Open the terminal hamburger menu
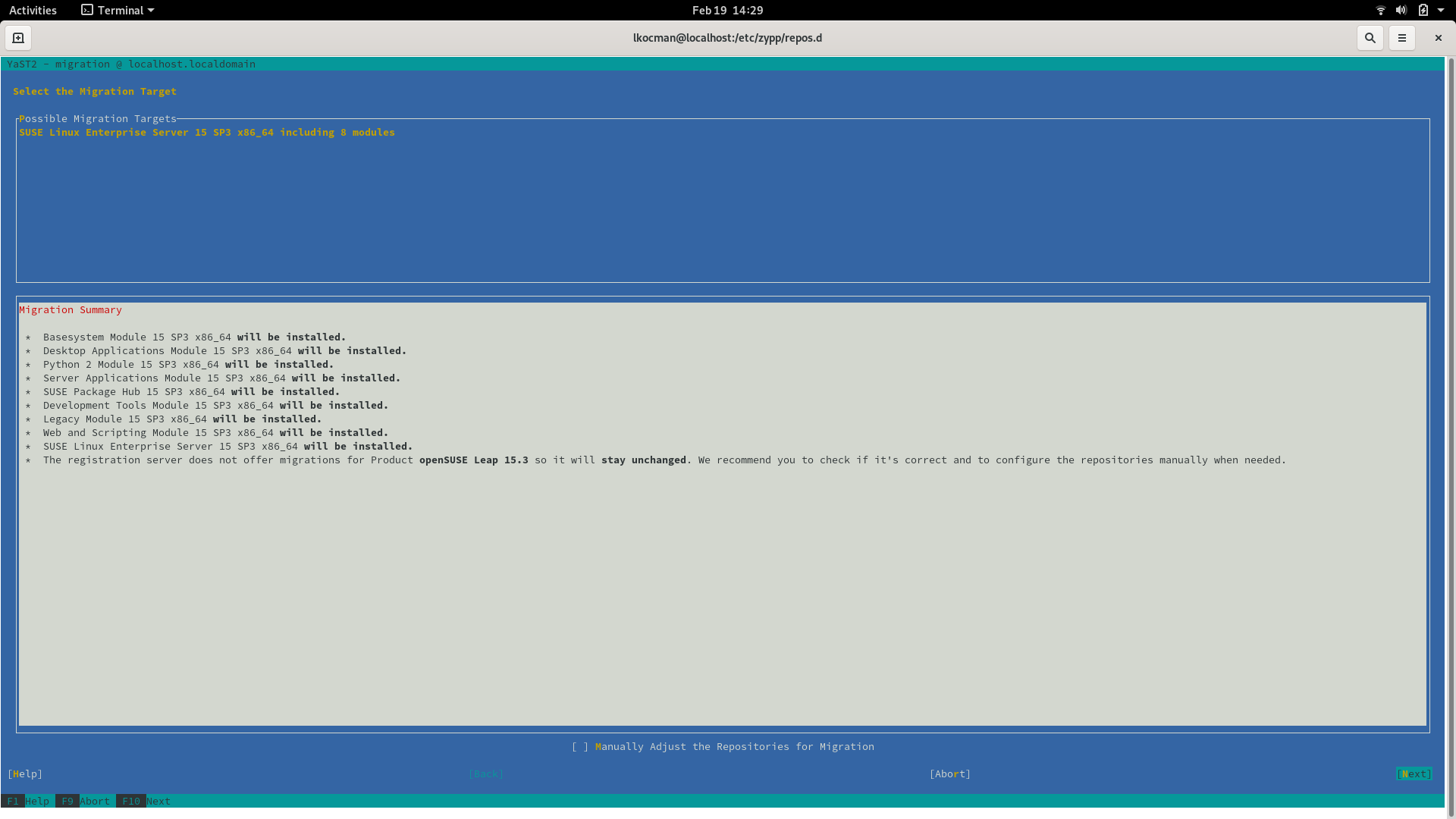1456x819 pixels. 1401,38
